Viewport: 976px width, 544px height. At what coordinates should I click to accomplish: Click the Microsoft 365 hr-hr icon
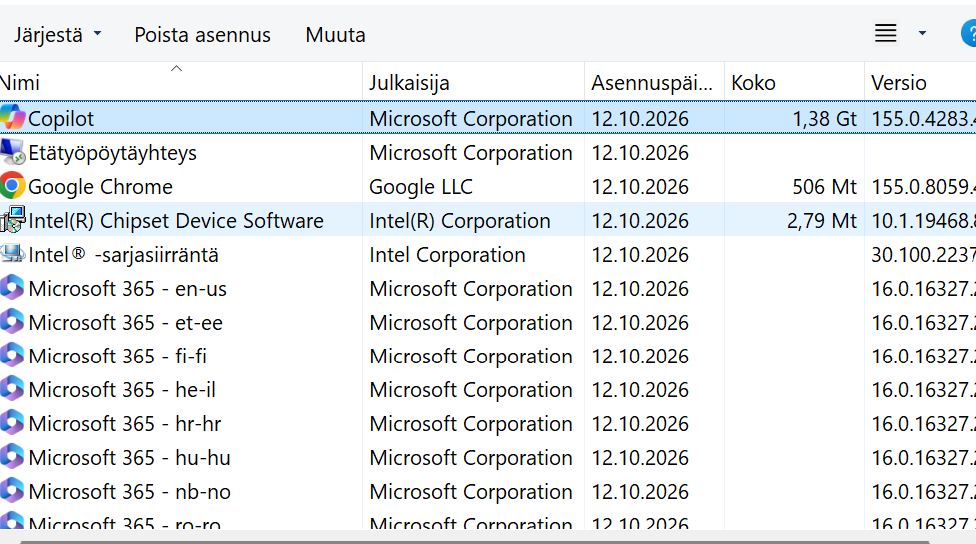[x=12, y=423]
